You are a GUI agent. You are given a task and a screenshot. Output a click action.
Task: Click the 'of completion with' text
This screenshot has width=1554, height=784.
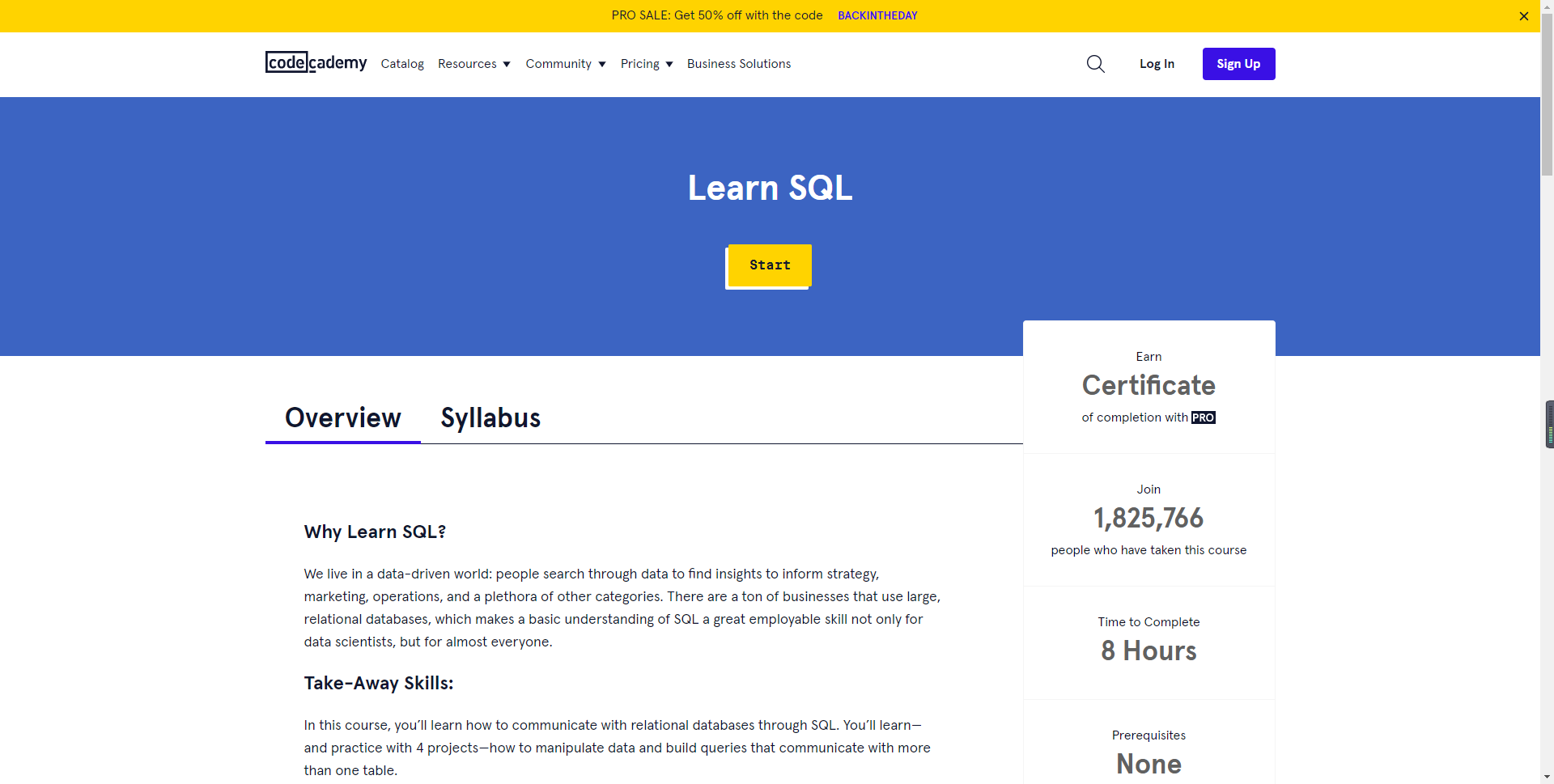[1135, 417]
